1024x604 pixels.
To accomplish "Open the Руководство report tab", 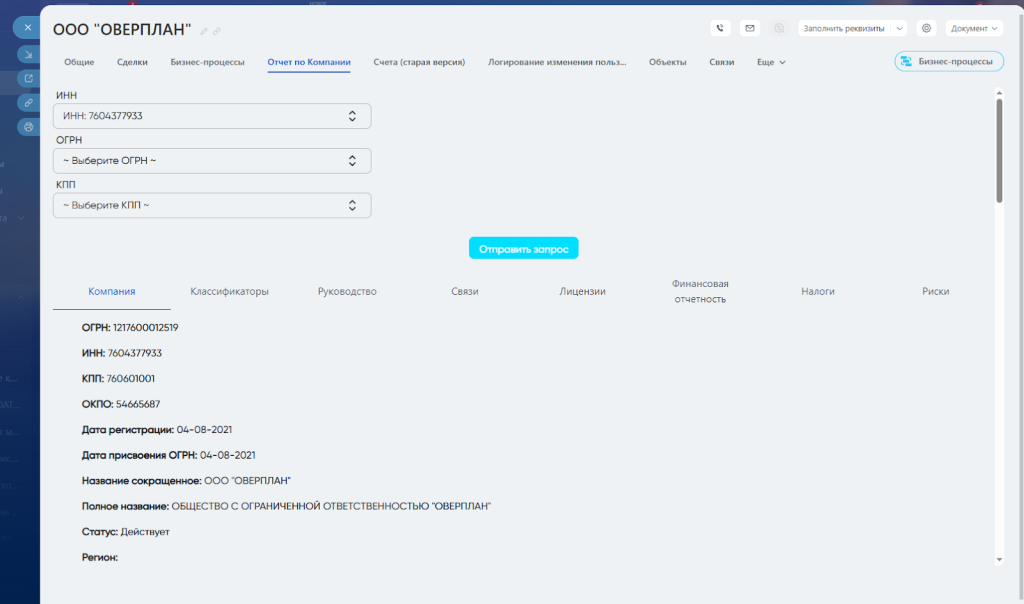I will (346, 291).
